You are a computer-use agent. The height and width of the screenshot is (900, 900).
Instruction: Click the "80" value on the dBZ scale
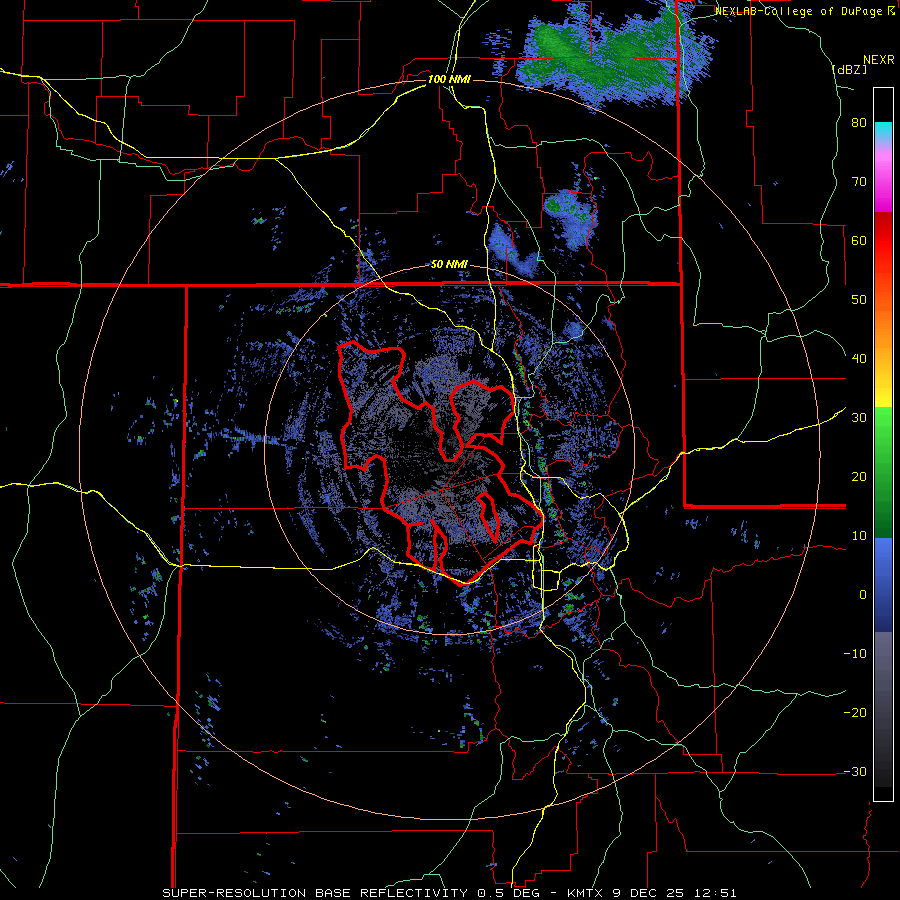point(859,123)
